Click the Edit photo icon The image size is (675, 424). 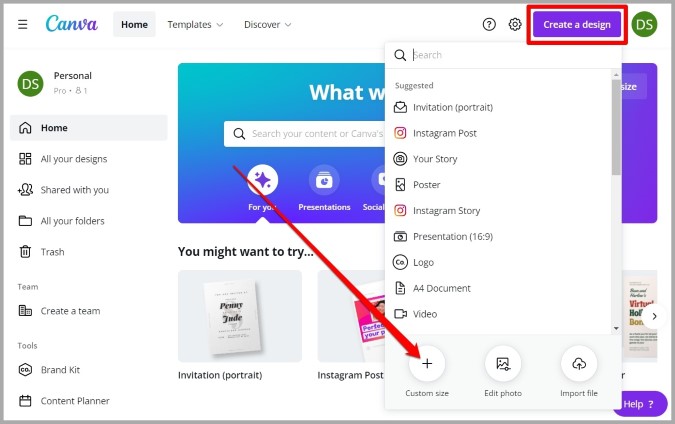pos(503,364)
